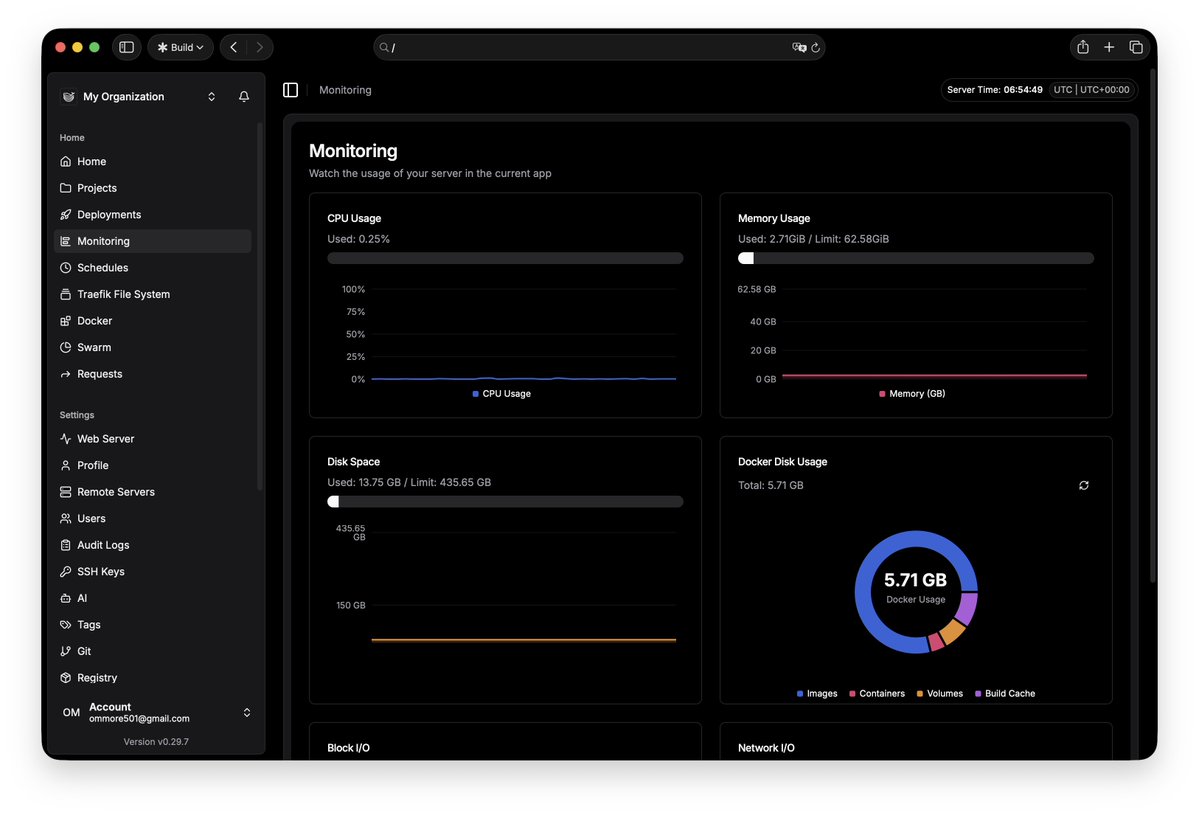Open Audit Logs page
The width and height of the screenshot is (1199, 815).
pos(152,545)
